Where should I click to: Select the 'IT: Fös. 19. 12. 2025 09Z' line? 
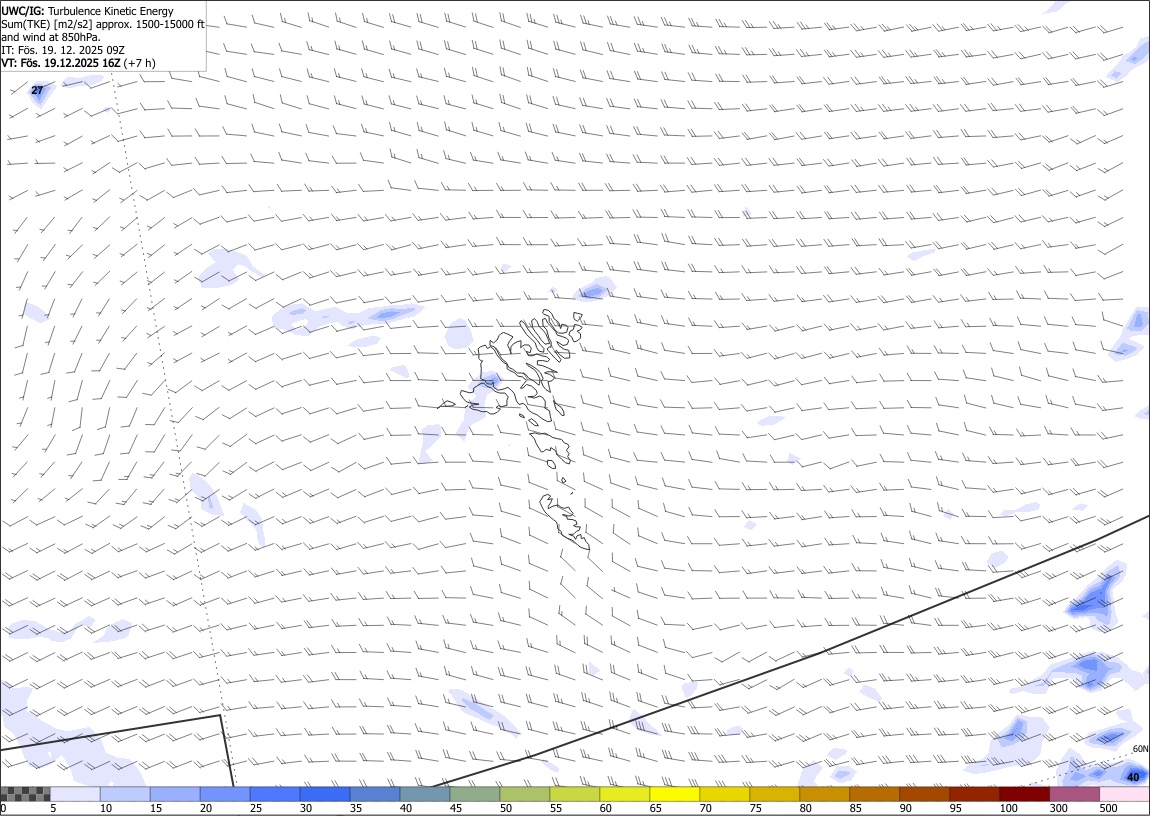63,51
